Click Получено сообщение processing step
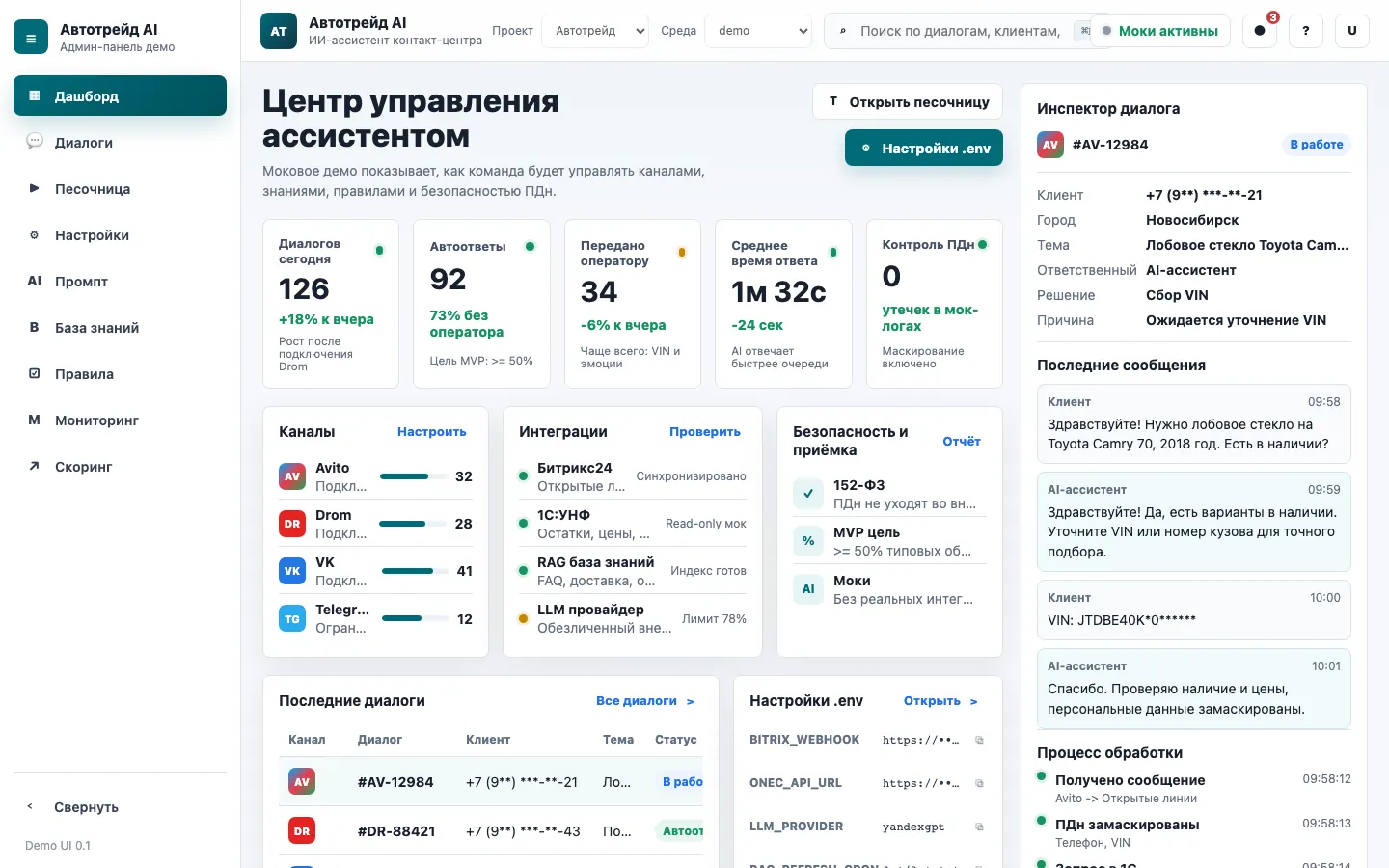This screenshot has width=1389, height=868. coord(1194,788)
